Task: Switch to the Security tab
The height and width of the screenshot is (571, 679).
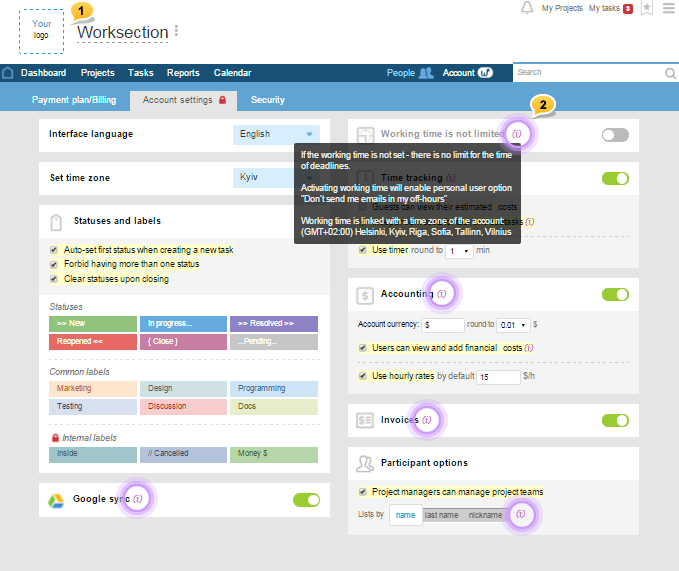Action: tap(268, 100)
